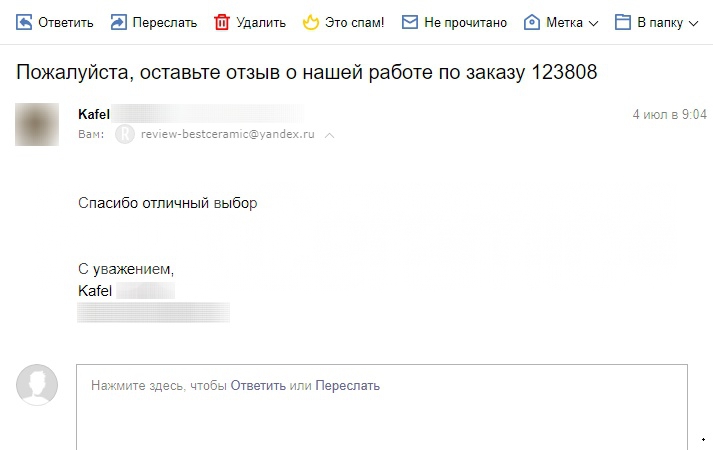
Task: Select Ответить text in the toolbar
Action: 65,22
